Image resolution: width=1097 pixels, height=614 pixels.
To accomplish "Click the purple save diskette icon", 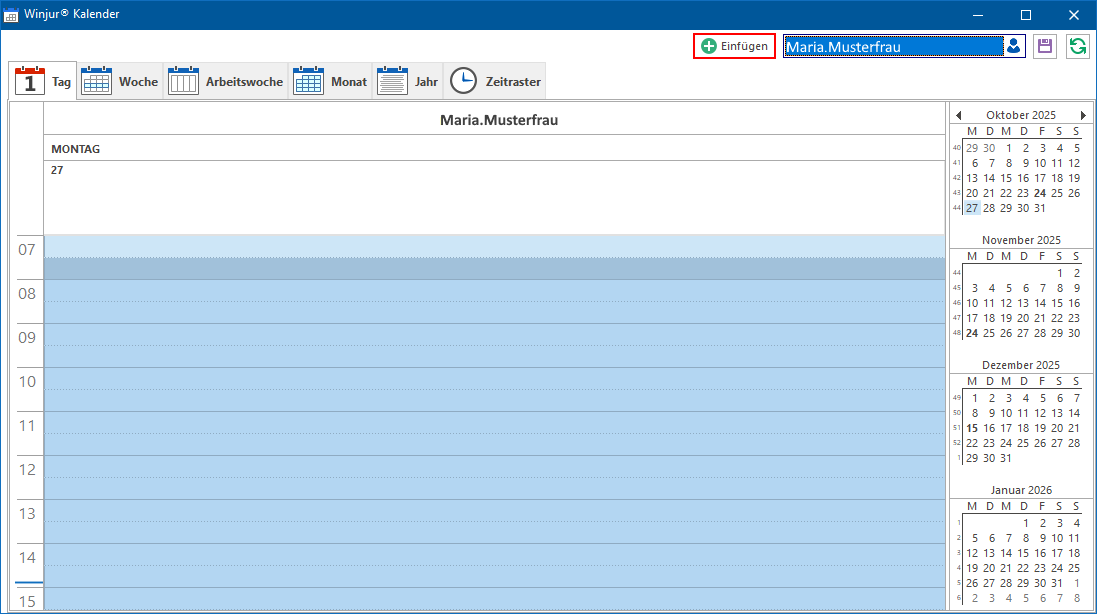I will click(1045, 46).
